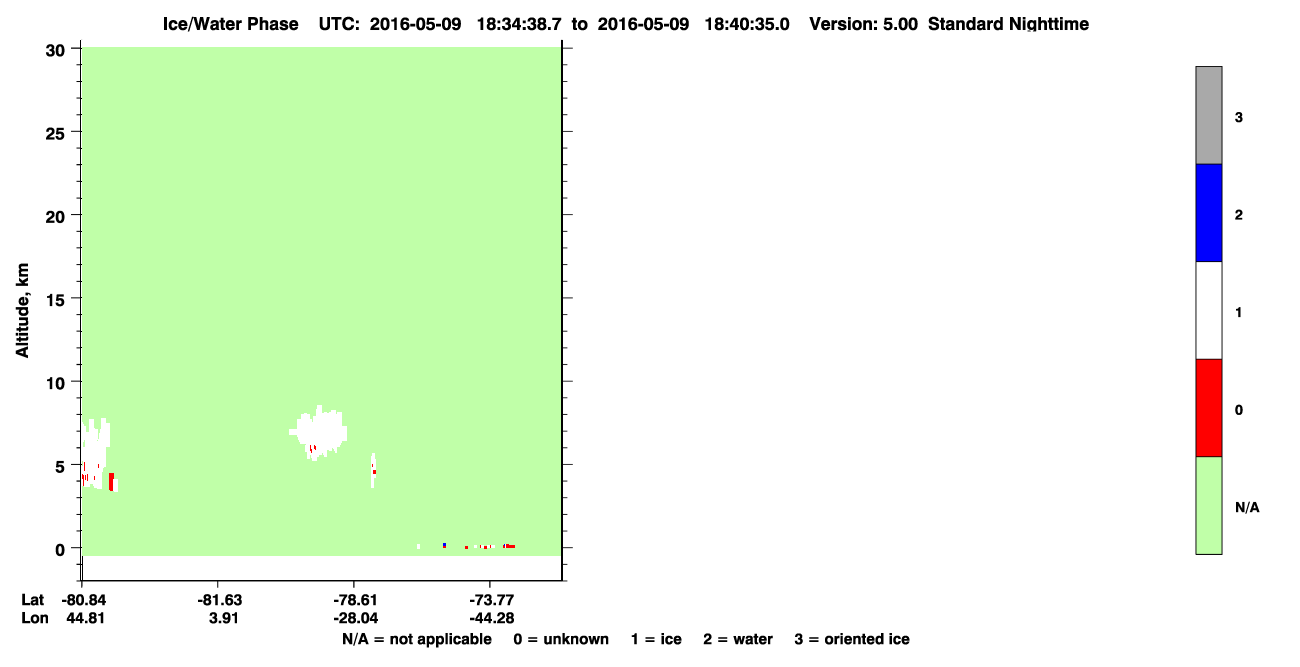
Task: Click longitude value -28.04
Action: [355, 618]
